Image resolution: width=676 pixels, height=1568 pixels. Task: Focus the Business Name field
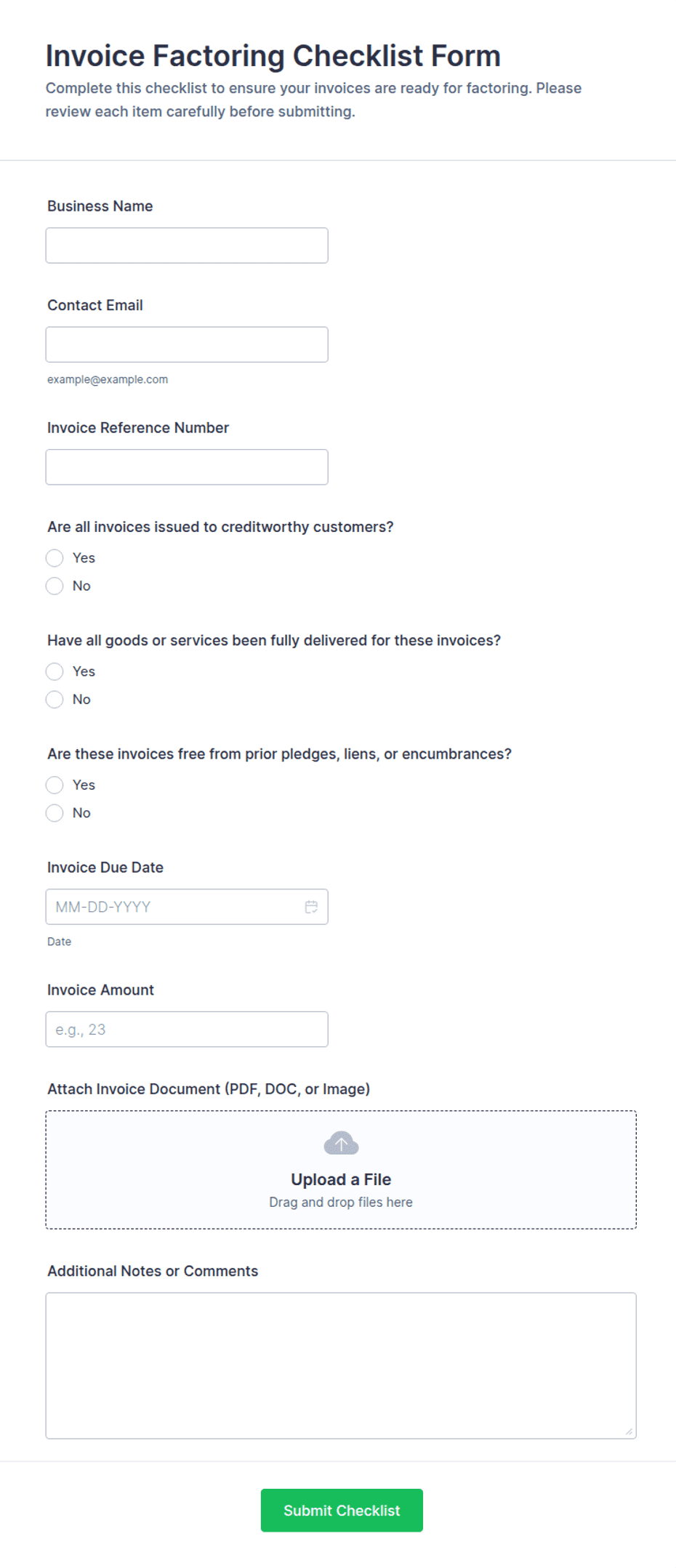point(187,246)
